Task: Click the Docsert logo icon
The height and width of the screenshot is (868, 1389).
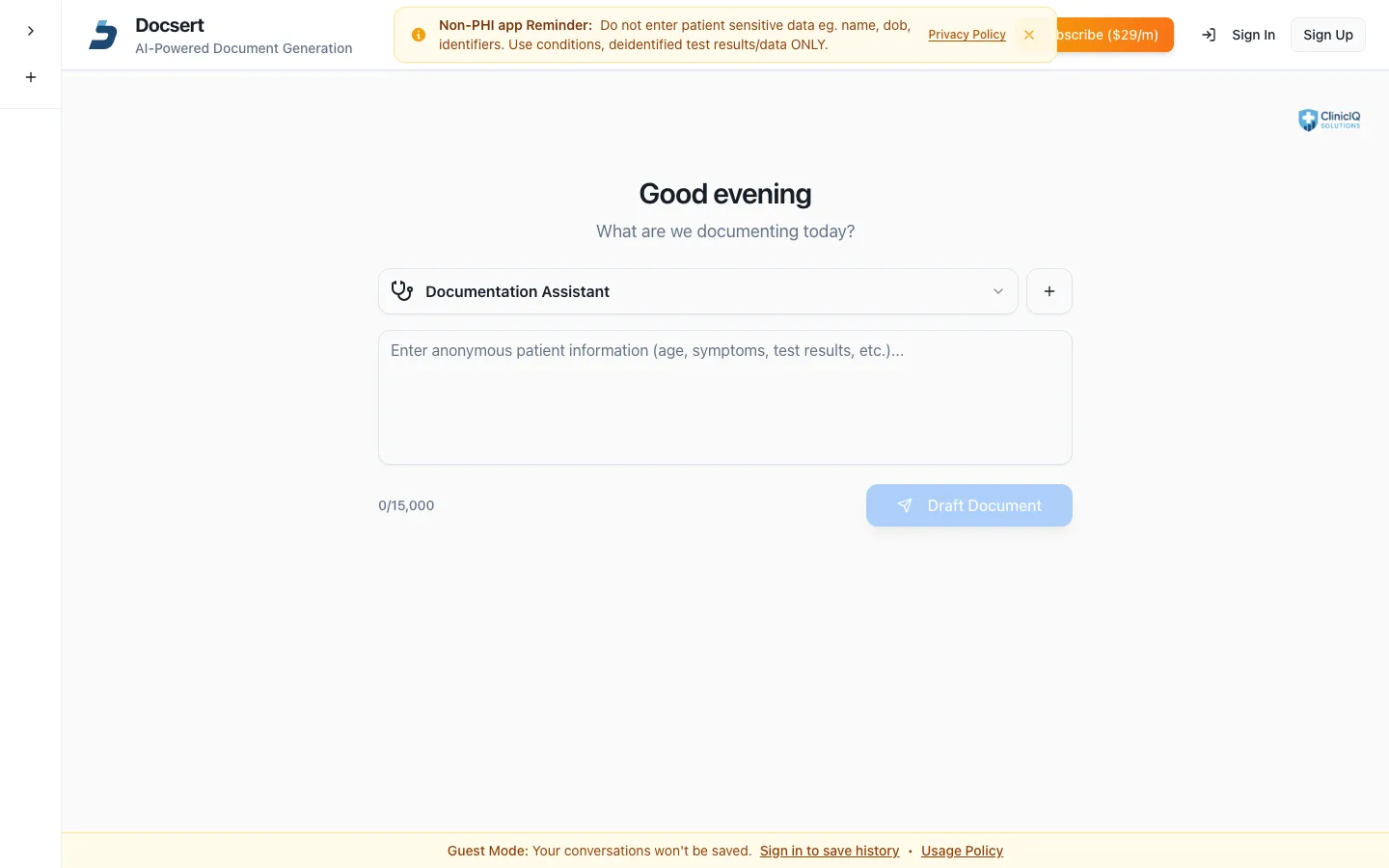Action: coord(103,35)
